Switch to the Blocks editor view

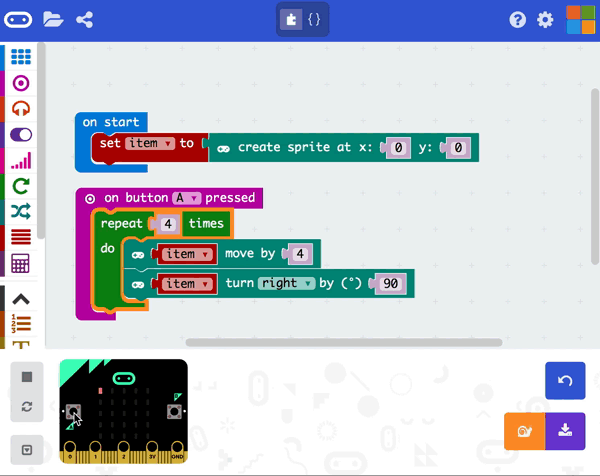(x=290, y=19)
